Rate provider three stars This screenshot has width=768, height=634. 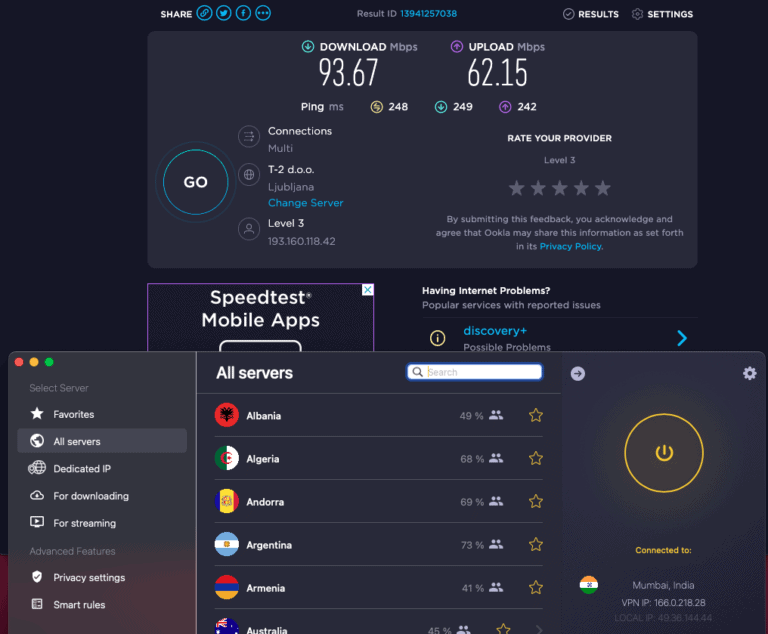[x=559, y=188]
